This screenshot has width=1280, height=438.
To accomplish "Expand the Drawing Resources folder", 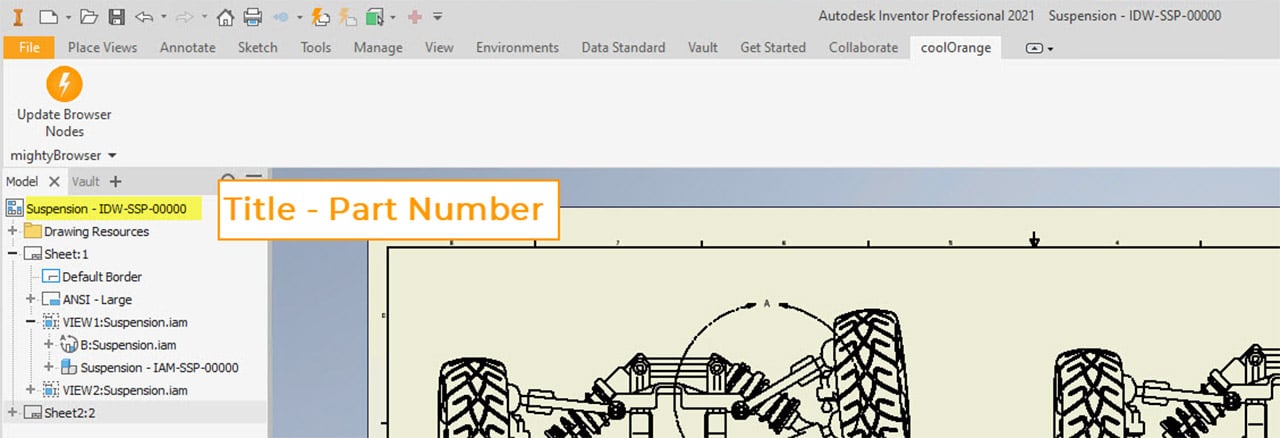I will click(x=12, y=231).
